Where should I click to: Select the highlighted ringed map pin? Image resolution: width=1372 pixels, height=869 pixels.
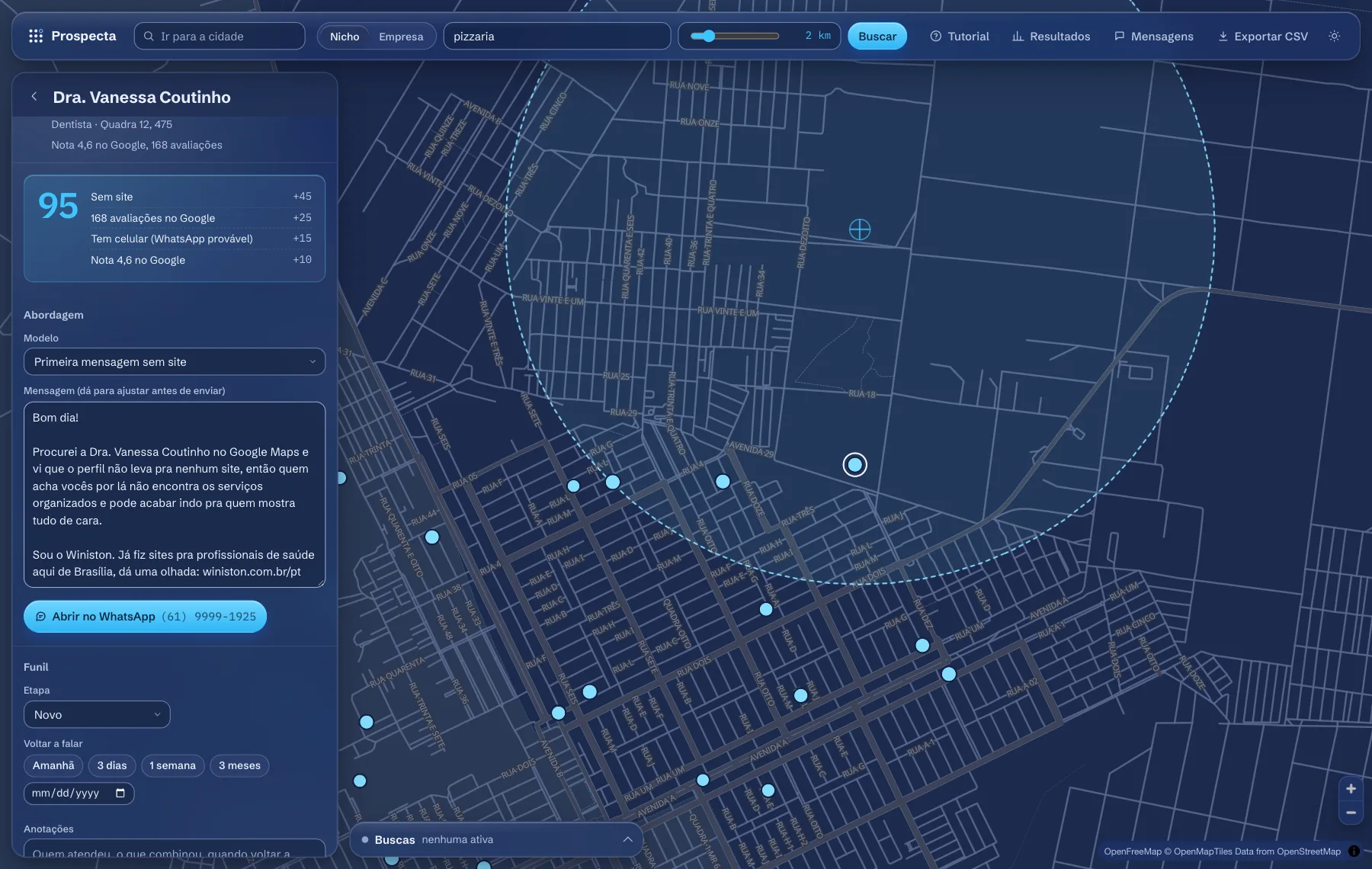pyautogui.click(x=855, y=464)
